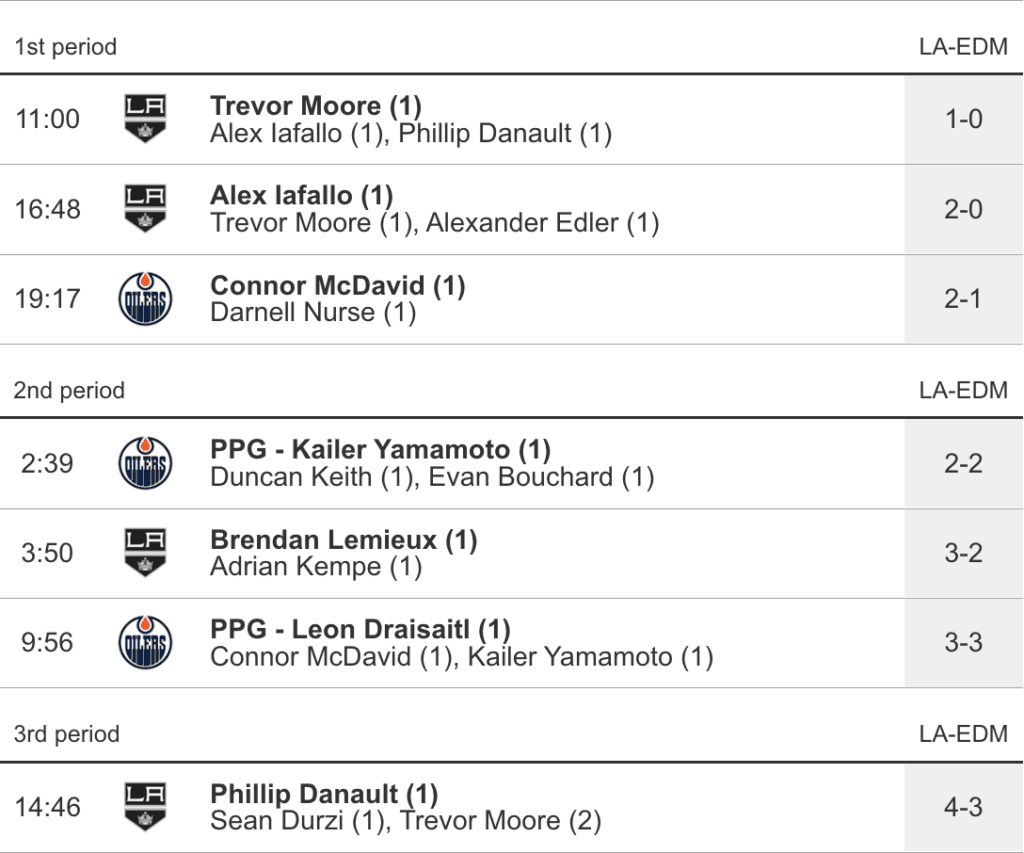Select the Adrian Kempe assist line

pyautogui.click(x=315, y=567)
